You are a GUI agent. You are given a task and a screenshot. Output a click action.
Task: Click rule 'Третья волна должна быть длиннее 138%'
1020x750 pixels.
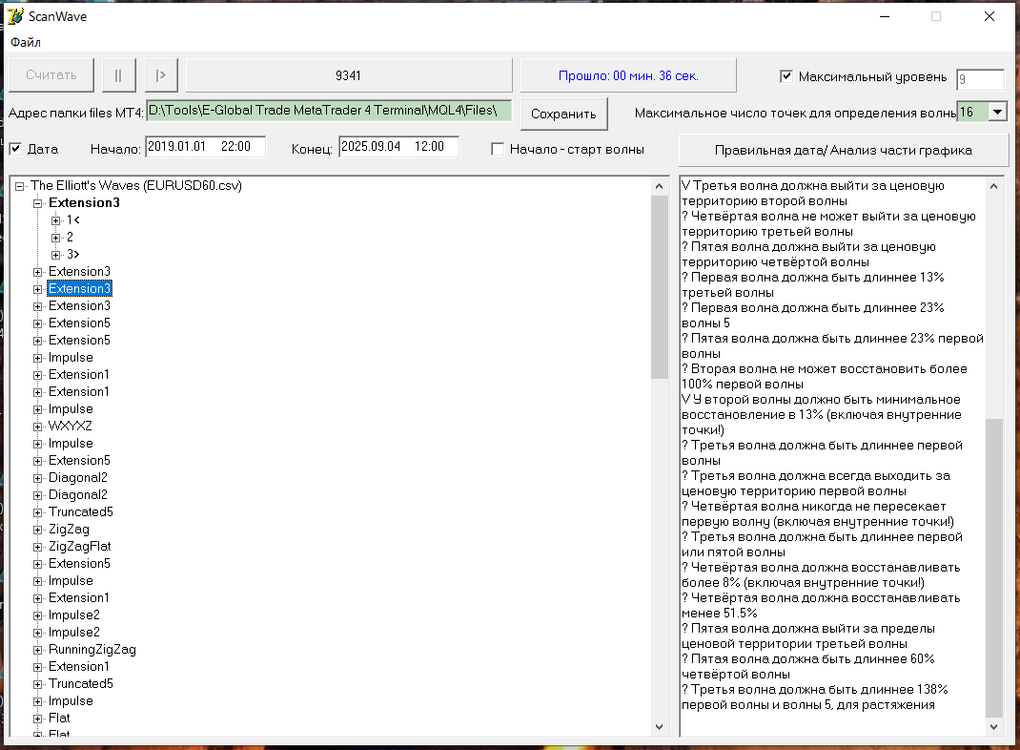815,697
